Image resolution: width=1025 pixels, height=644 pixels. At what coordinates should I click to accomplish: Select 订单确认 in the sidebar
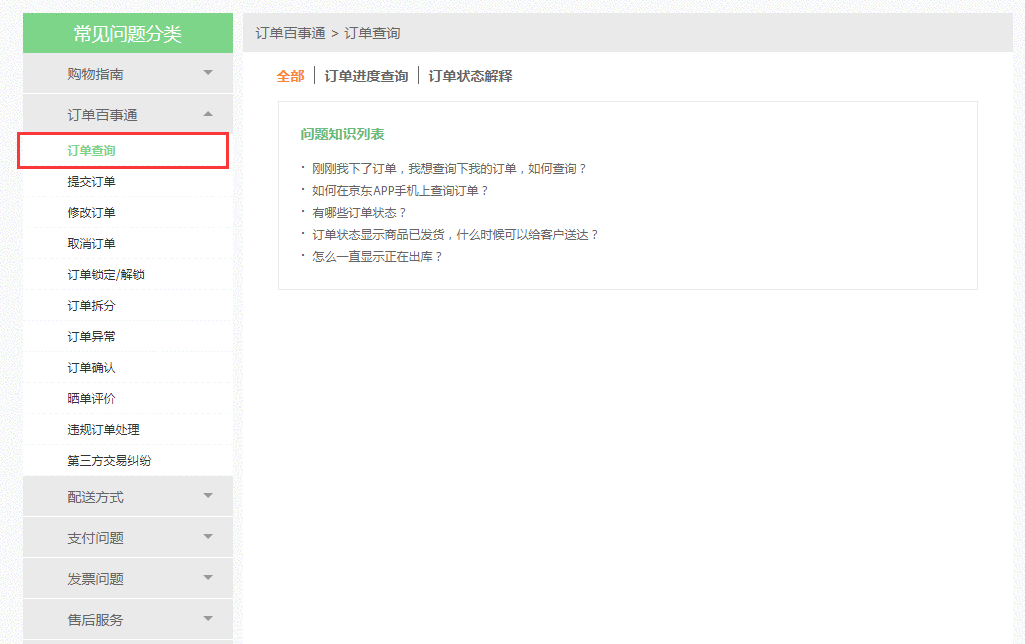(91, 367)
